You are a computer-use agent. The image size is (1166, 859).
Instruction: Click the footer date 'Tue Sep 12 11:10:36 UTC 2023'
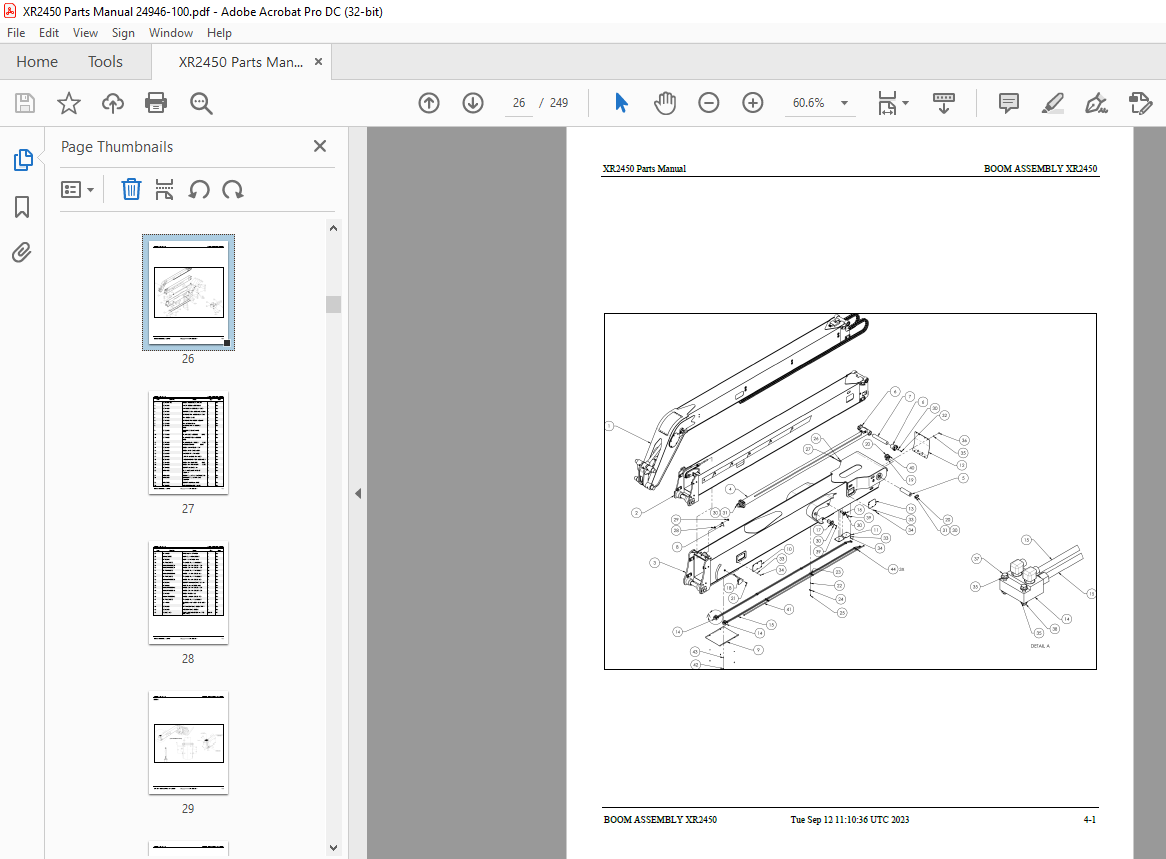(849, 820)
